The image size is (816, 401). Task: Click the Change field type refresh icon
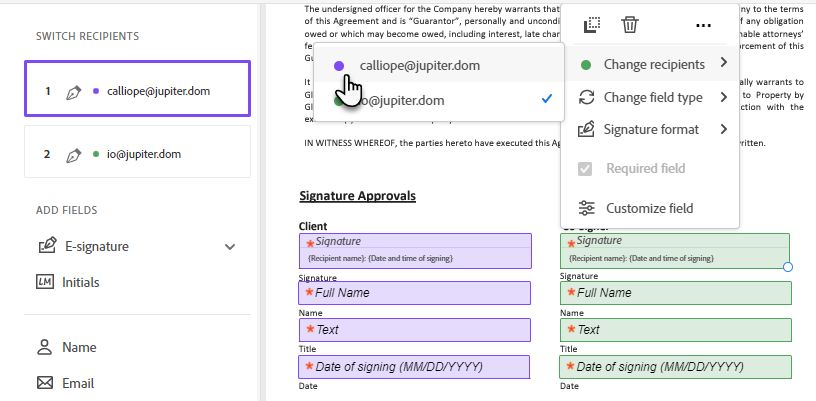tap(586, 97)
